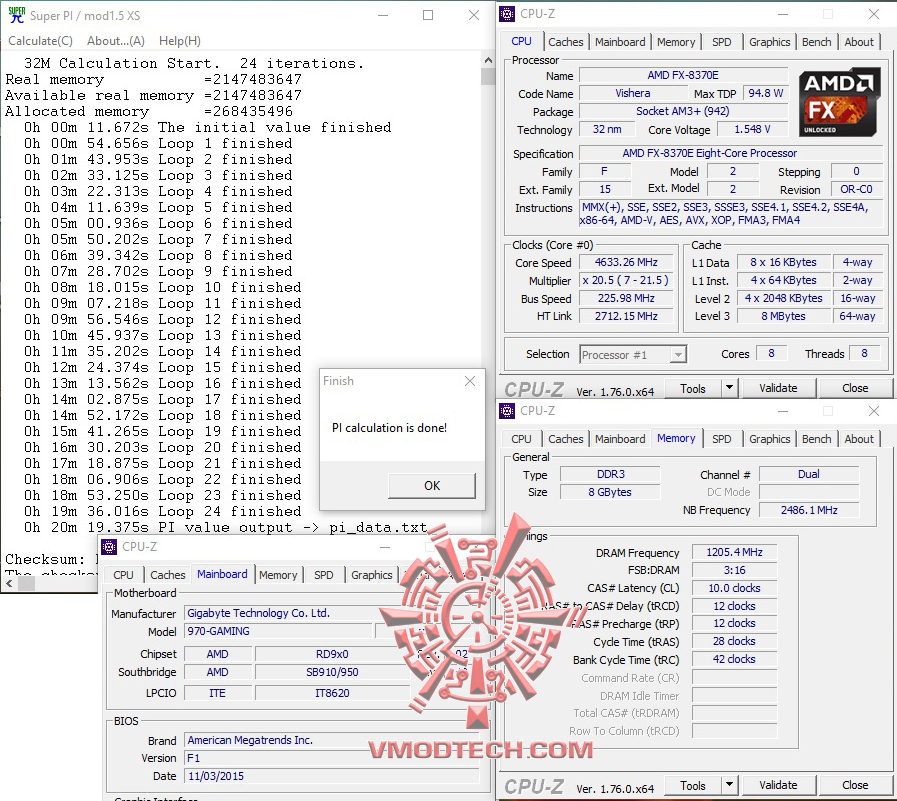
Task: Click Tools button in Memory CPU-Z window
Action: [692, 785]
